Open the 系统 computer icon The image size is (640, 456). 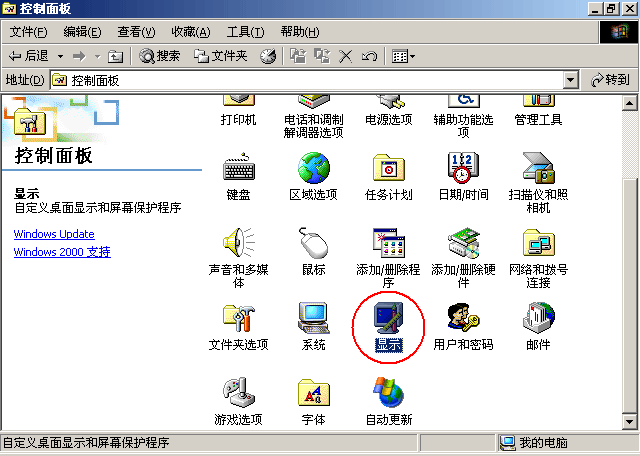313,318
